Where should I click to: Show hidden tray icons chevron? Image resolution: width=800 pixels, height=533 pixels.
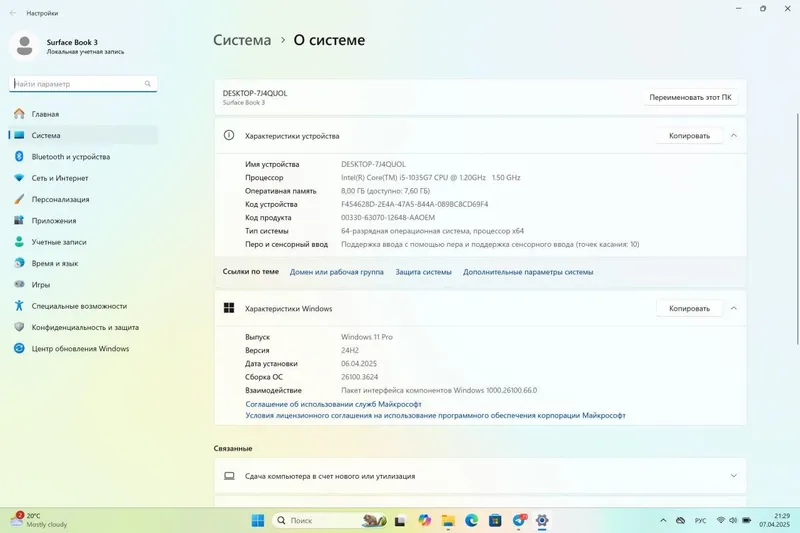point(663,520)
